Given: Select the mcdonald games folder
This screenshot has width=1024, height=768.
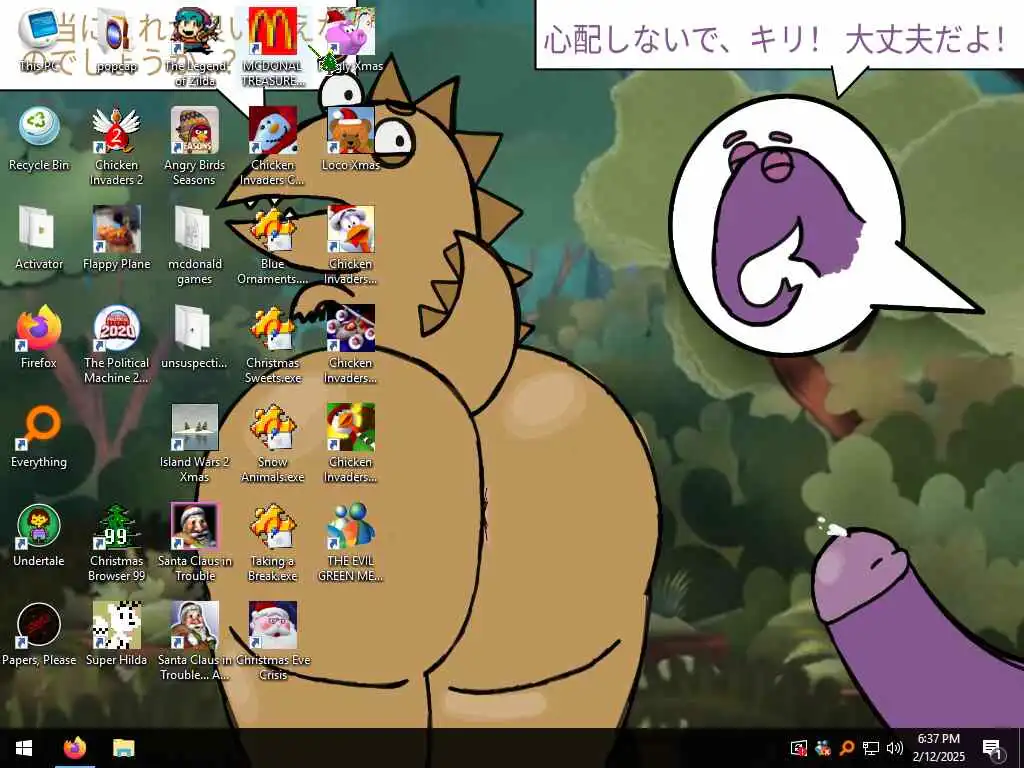Looking at the screenshot, I should pos(195,246).
